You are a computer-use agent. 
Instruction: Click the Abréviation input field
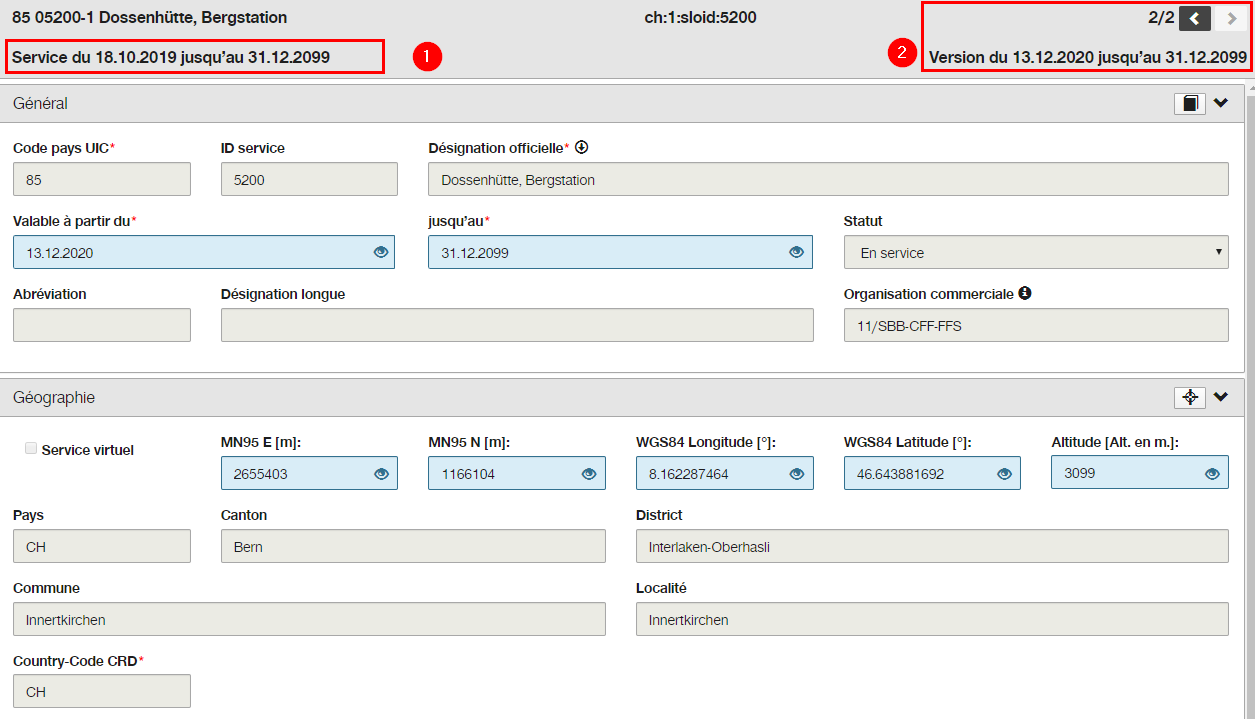[x=102, y=325]
